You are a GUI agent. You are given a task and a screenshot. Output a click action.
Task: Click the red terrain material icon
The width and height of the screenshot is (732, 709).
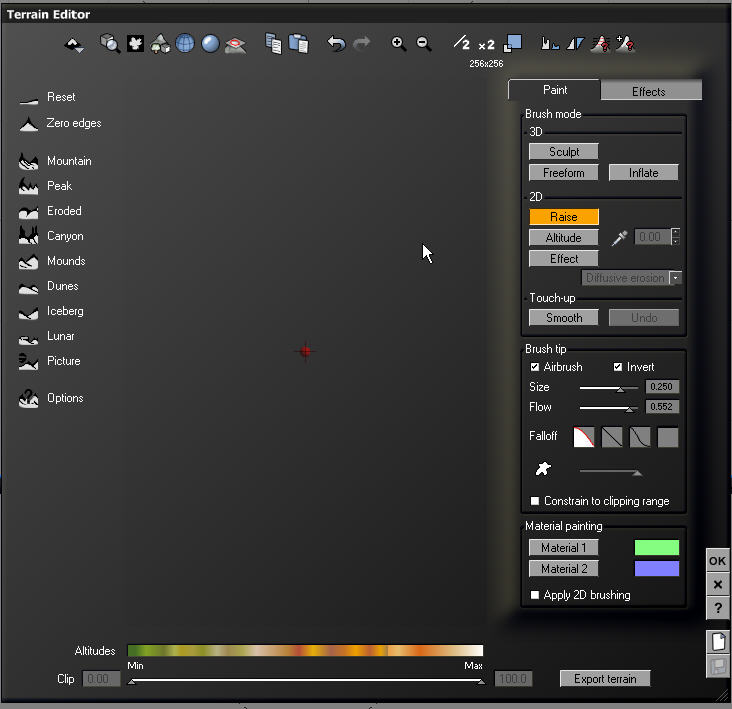[235, 45]
